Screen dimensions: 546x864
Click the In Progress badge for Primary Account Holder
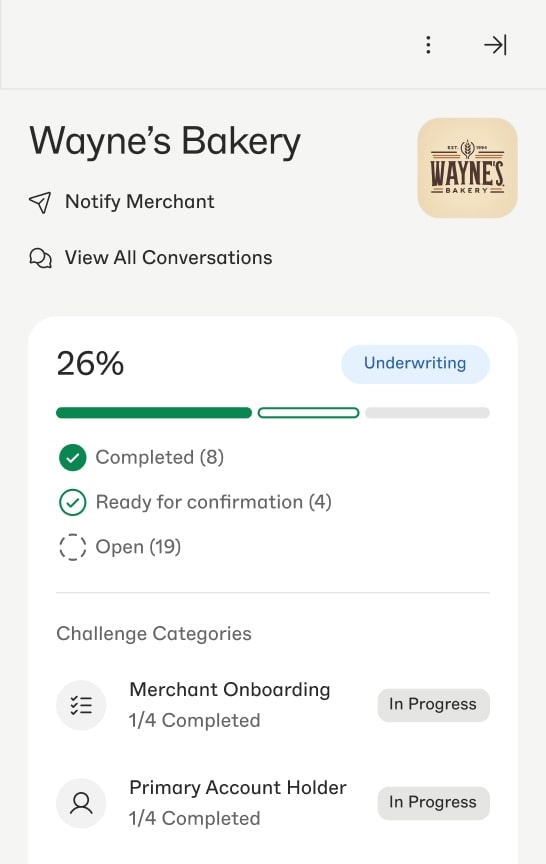click(434, 803)
